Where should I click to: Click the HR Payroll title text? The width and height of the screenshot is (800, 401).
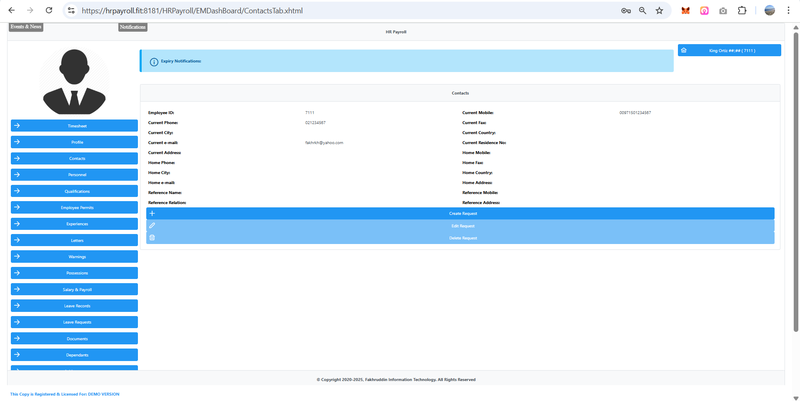tap(396, 32)
